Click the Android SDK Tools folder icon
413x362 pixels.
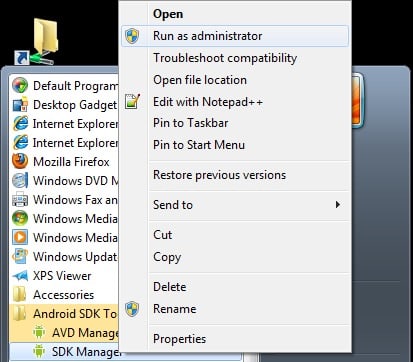20,314
